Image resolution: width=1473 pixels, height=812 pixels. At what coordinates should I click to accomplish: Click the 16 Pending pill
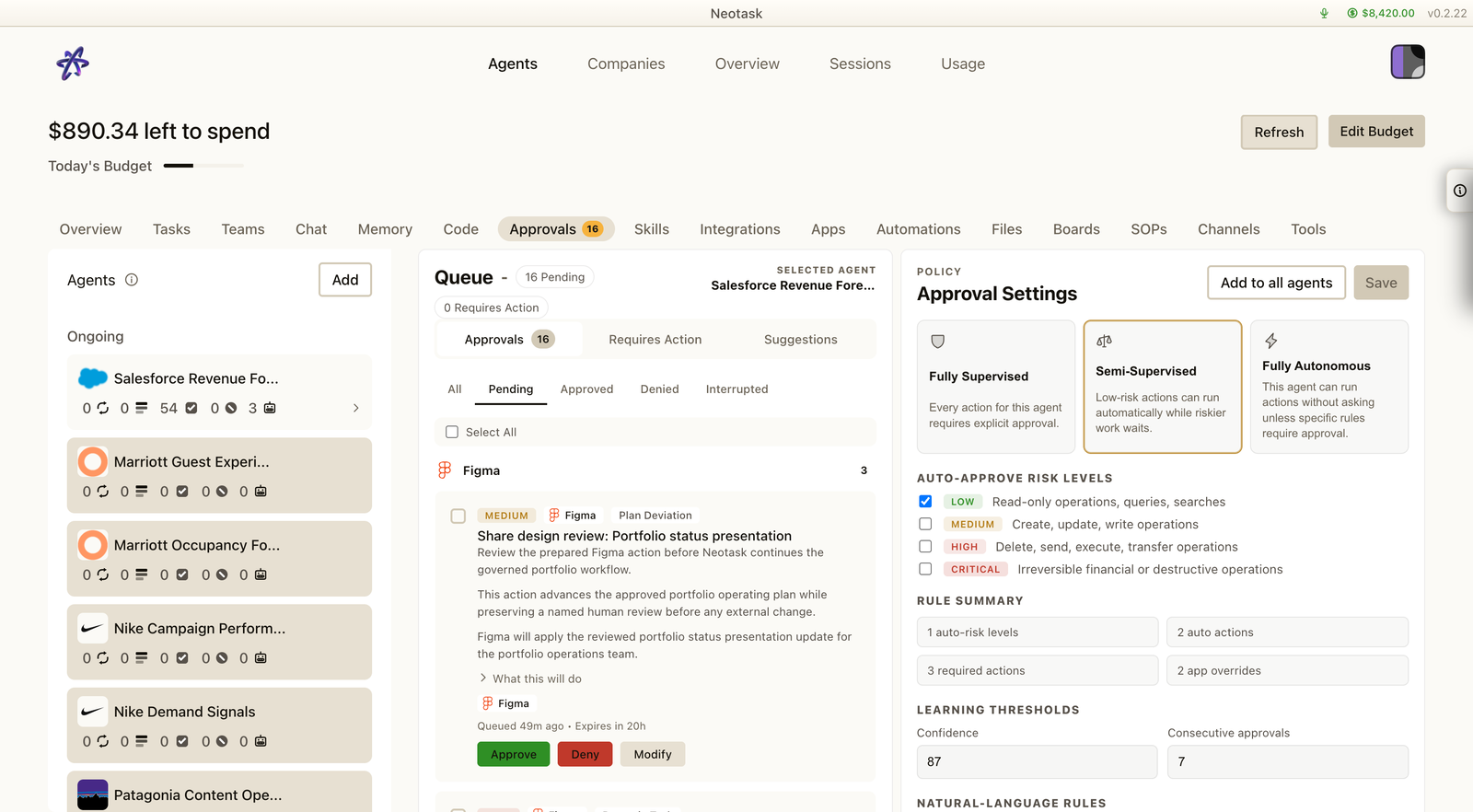coord(555,277)
